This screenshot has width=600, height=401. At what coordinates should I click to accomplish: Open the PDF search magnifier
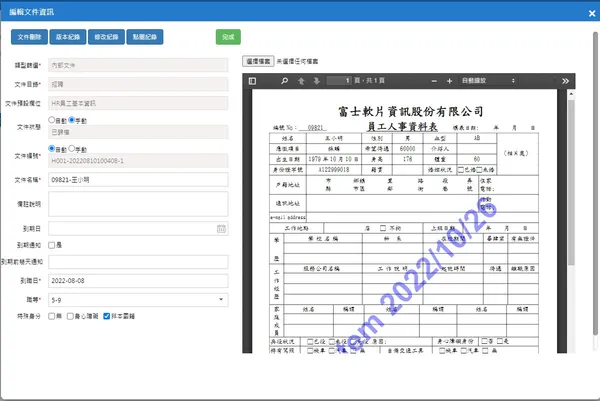click(284, 81)
